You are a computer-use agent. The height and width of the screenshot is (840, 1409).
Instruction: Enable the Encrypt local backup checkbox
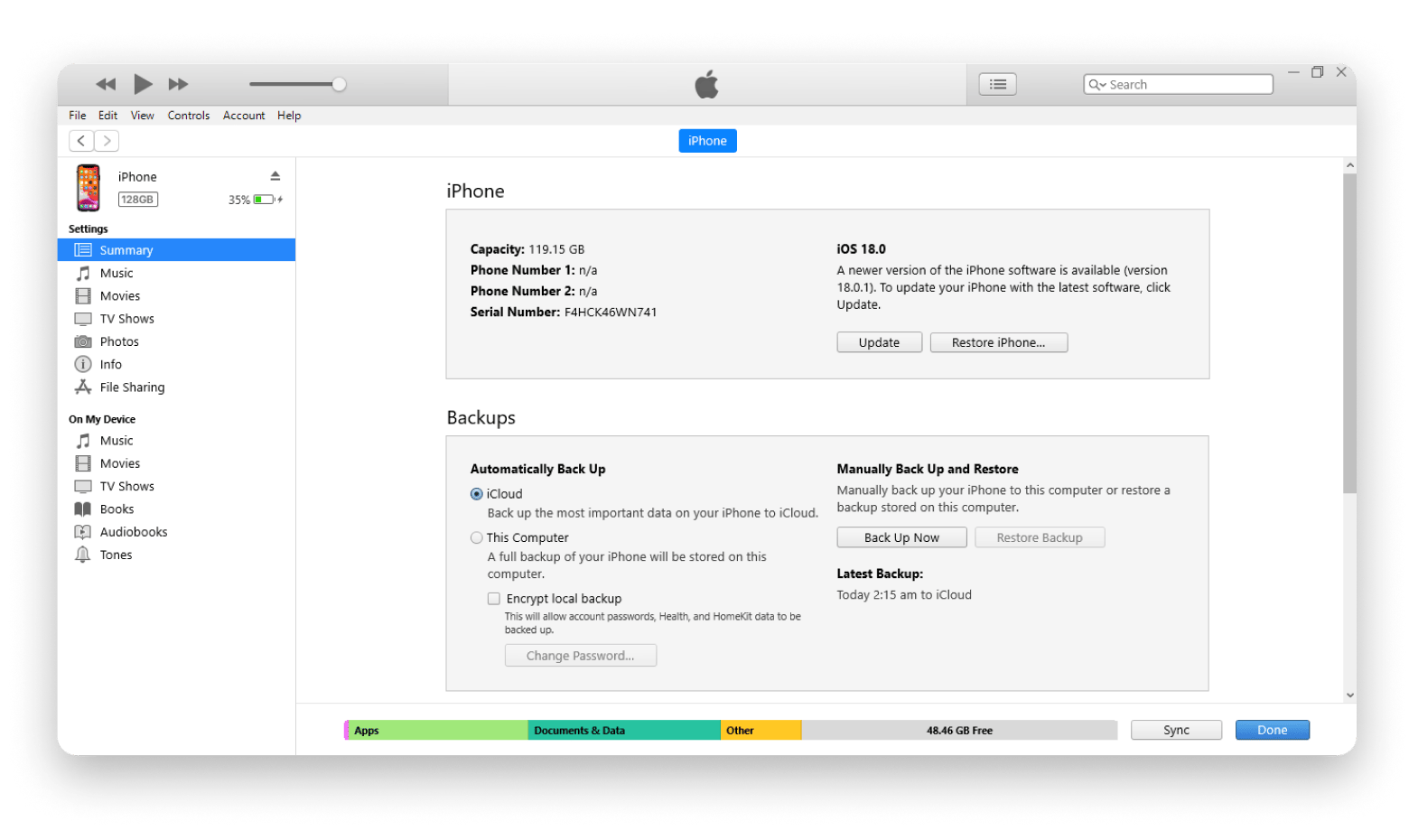[494, 599]
